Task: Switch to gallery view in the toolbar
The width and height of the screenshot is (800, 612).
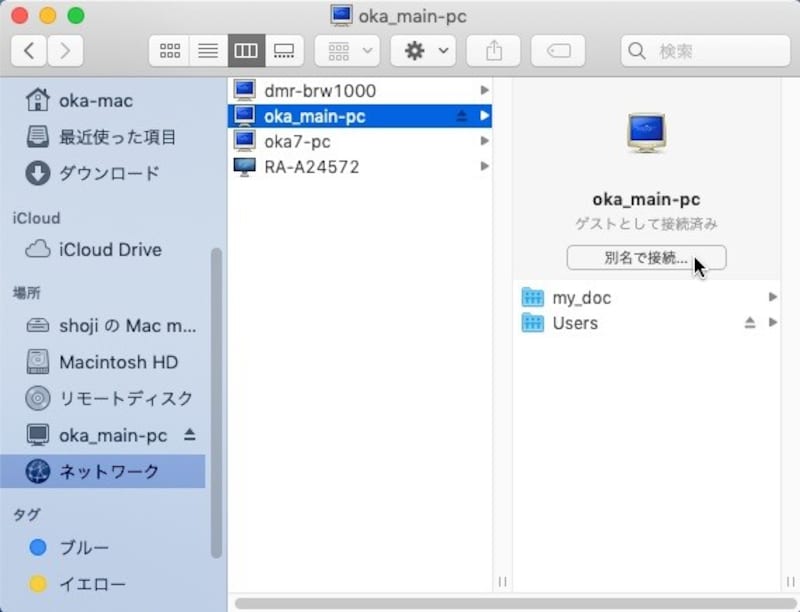Action: point(283,50)
